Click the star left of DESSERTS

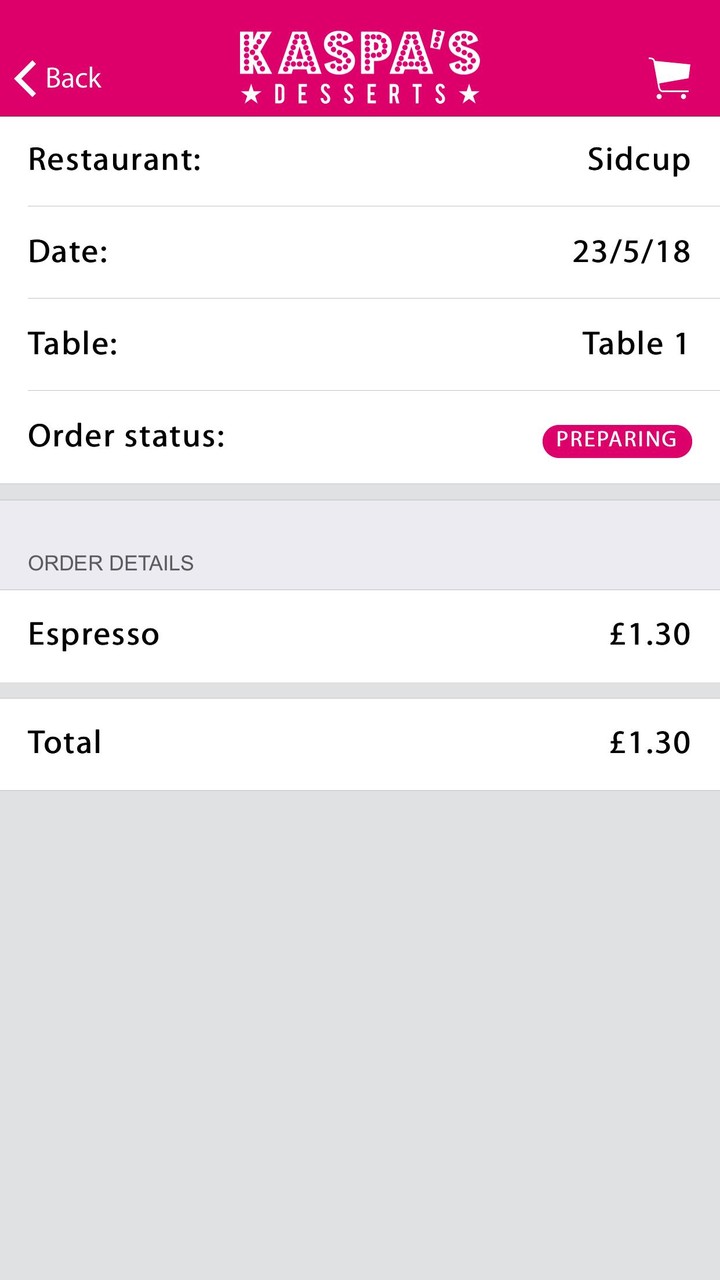click(252, 95)
